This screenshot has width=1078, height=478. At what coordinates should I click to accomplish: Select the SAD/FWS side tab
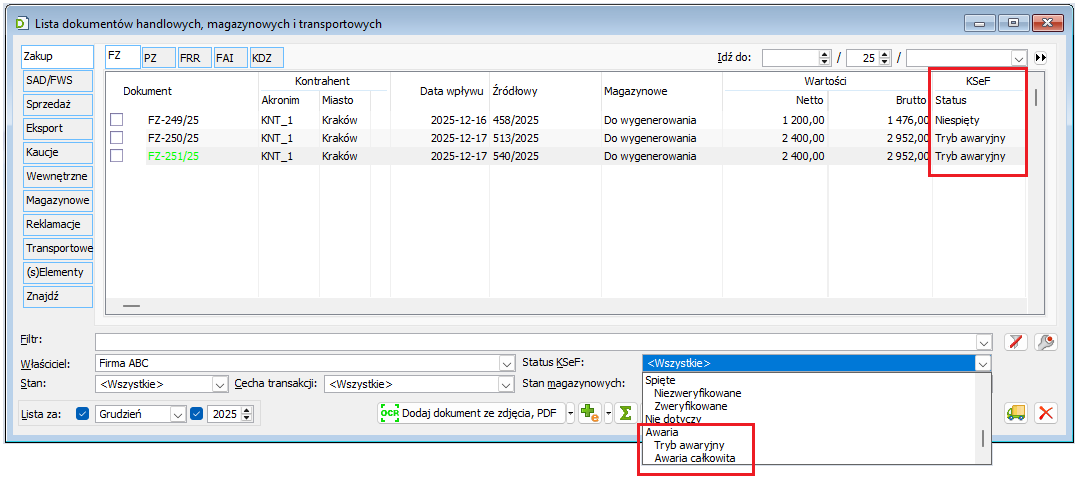(57, 80)
